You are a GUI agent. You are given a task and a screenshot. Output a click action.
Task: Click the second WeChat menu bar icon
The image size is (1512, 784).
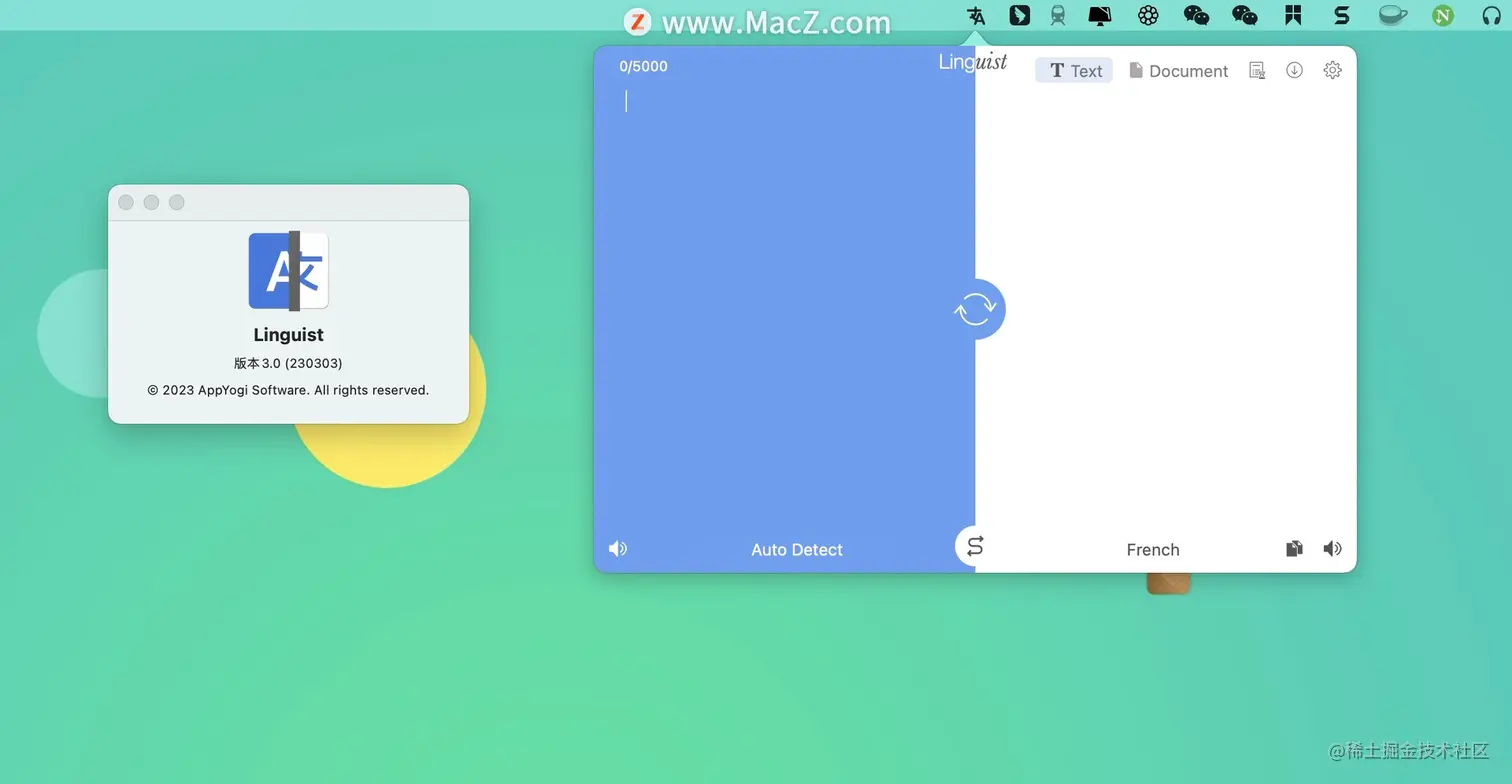click(1244, 15)
